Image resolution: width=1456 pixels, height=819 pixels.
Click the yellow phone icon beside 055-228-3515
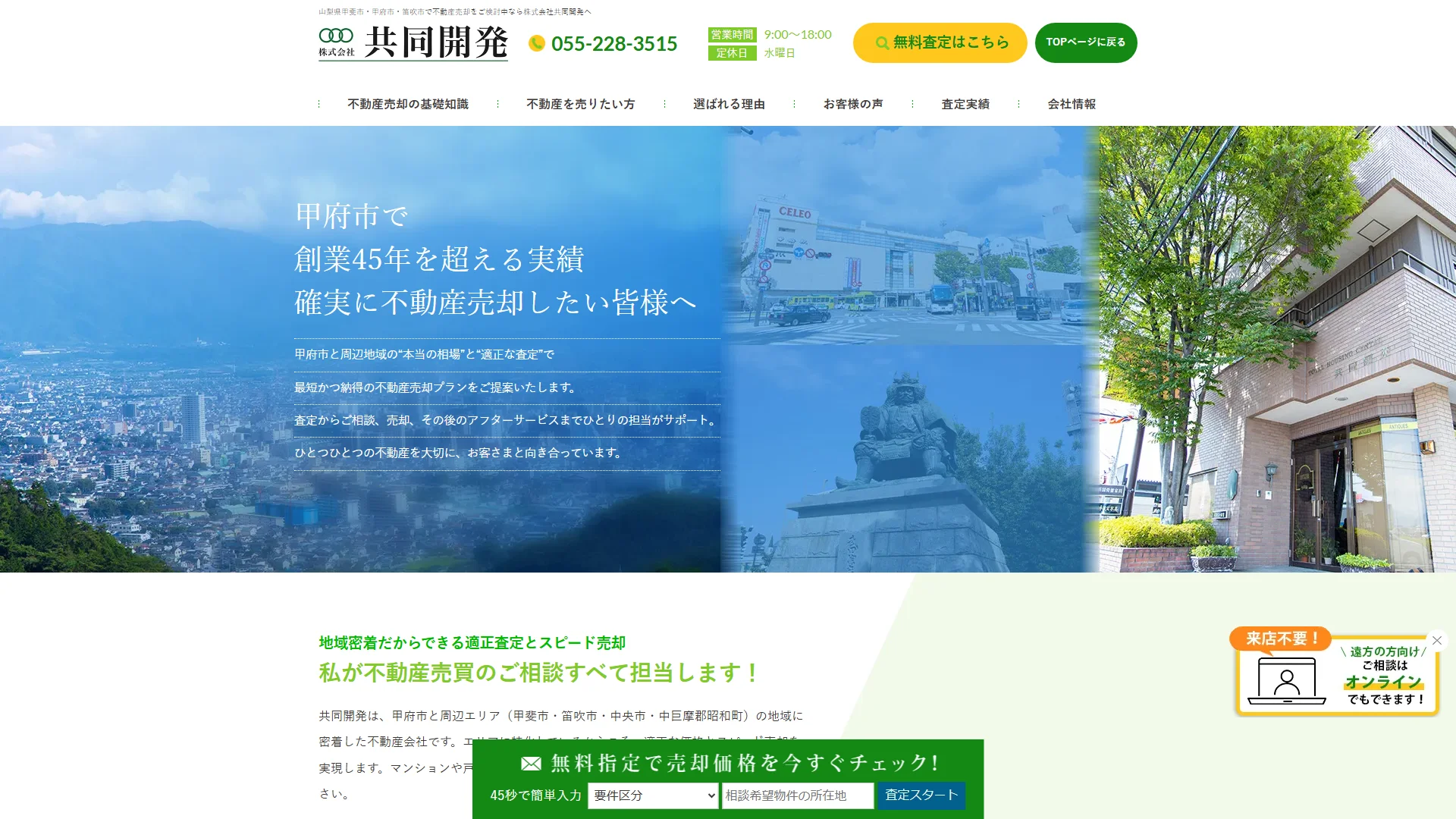[537, 43]
